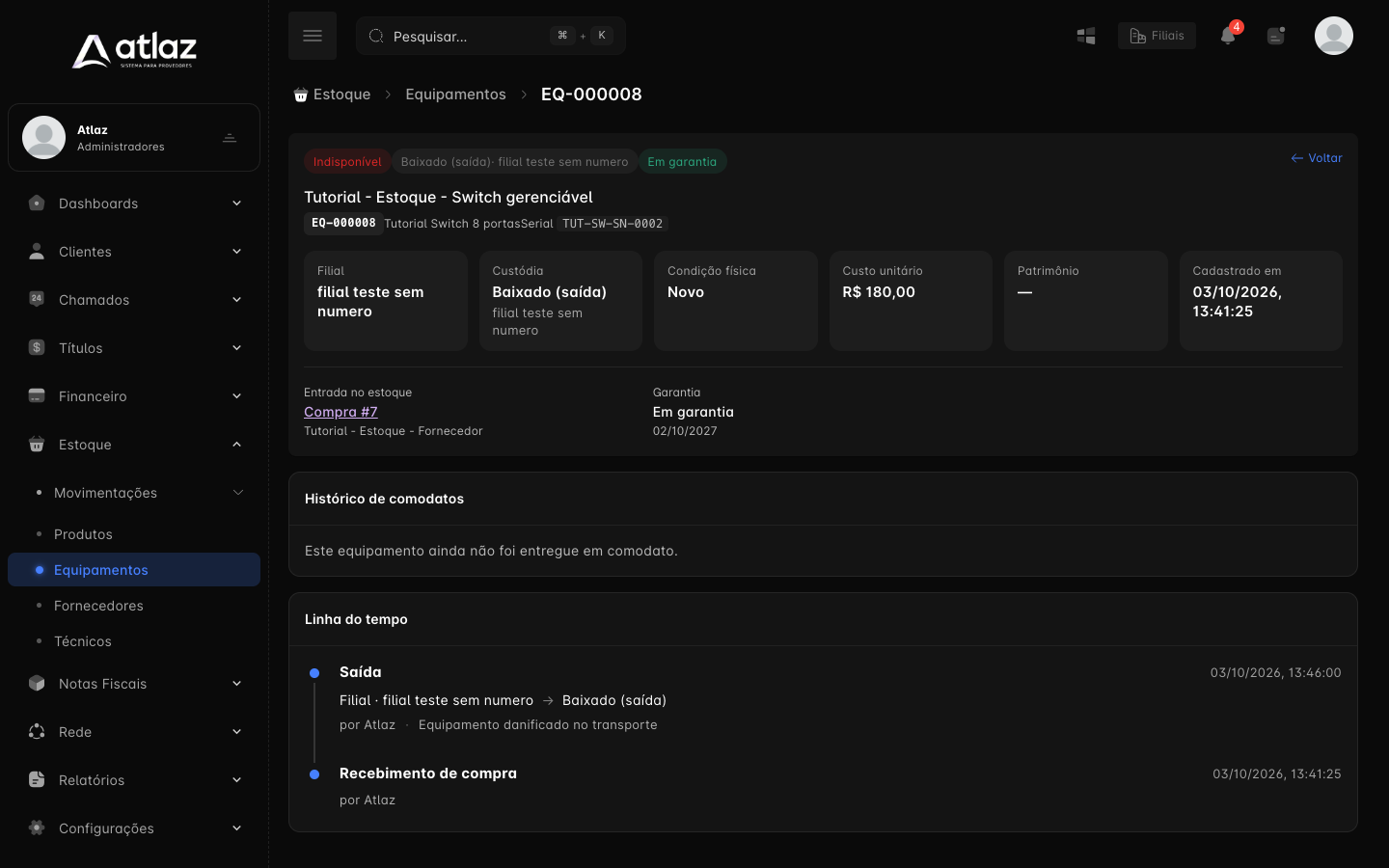The image size is (1389, 868).
Task: Expand the Chamados menu chevron
Action: point(236,300)
